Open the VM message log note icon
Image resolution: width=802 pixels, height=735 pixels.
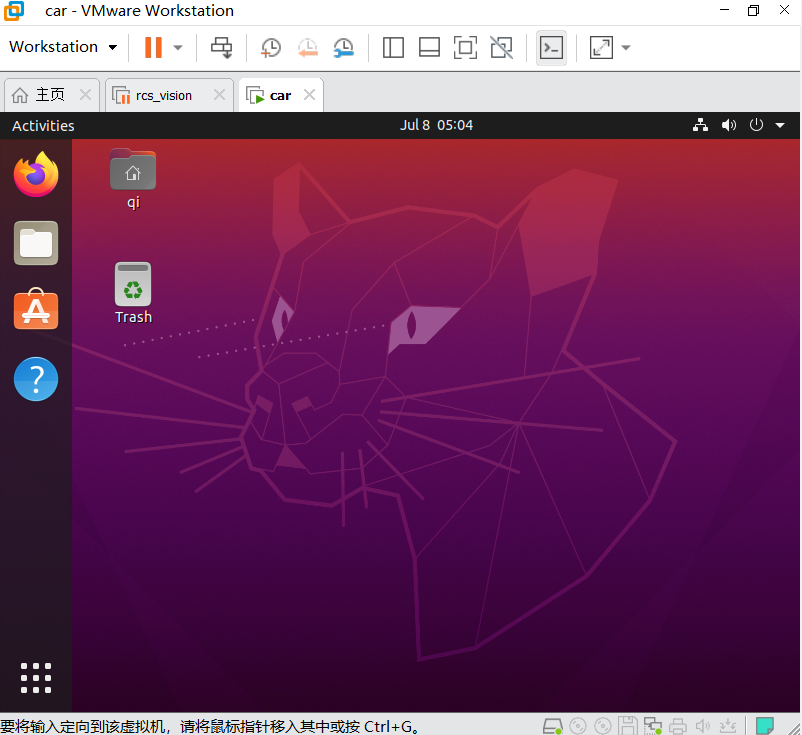[x=765, y=726]
